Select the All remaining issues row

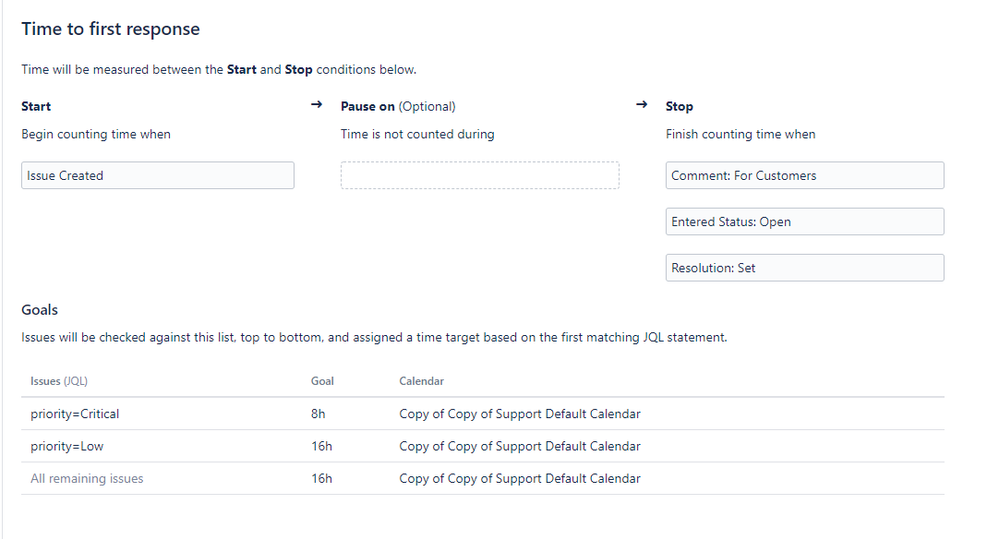point(482,478)
